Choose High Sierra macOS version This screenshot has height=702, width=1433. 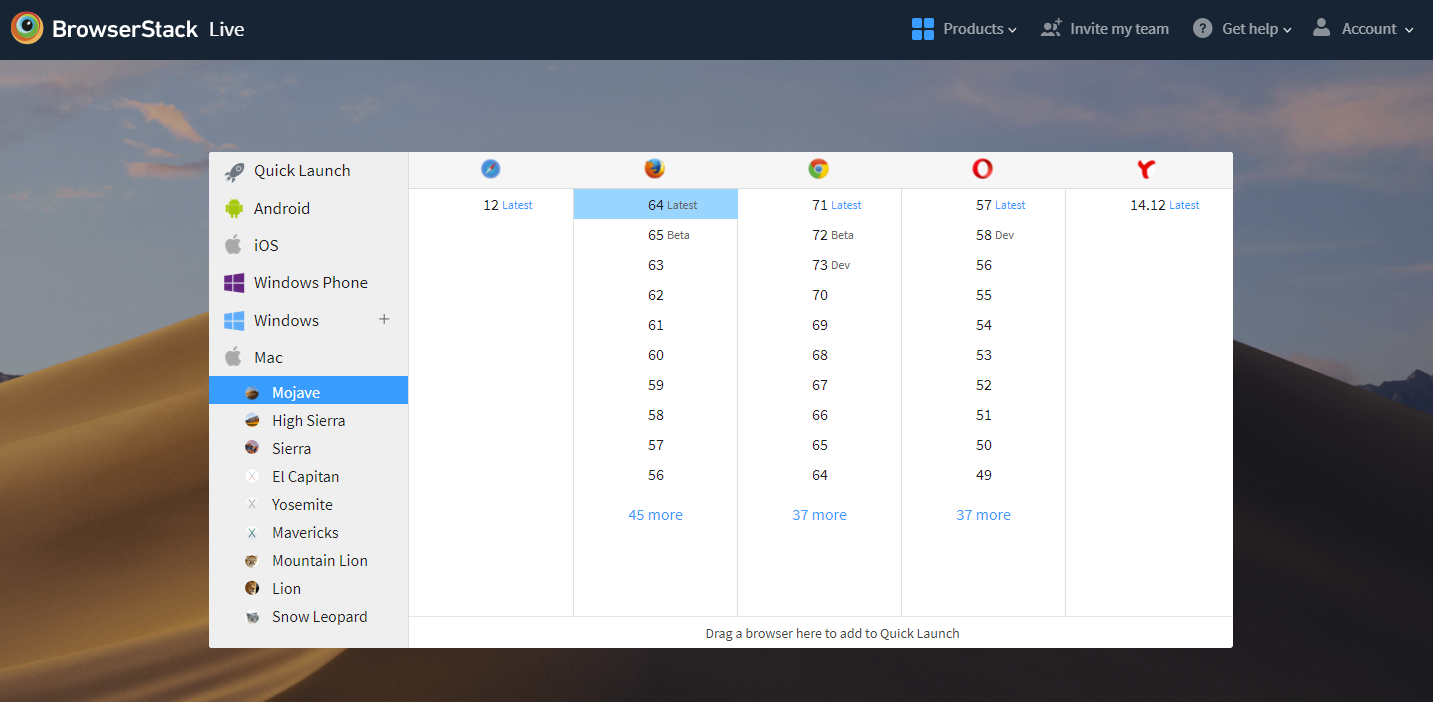coord(308,421)
